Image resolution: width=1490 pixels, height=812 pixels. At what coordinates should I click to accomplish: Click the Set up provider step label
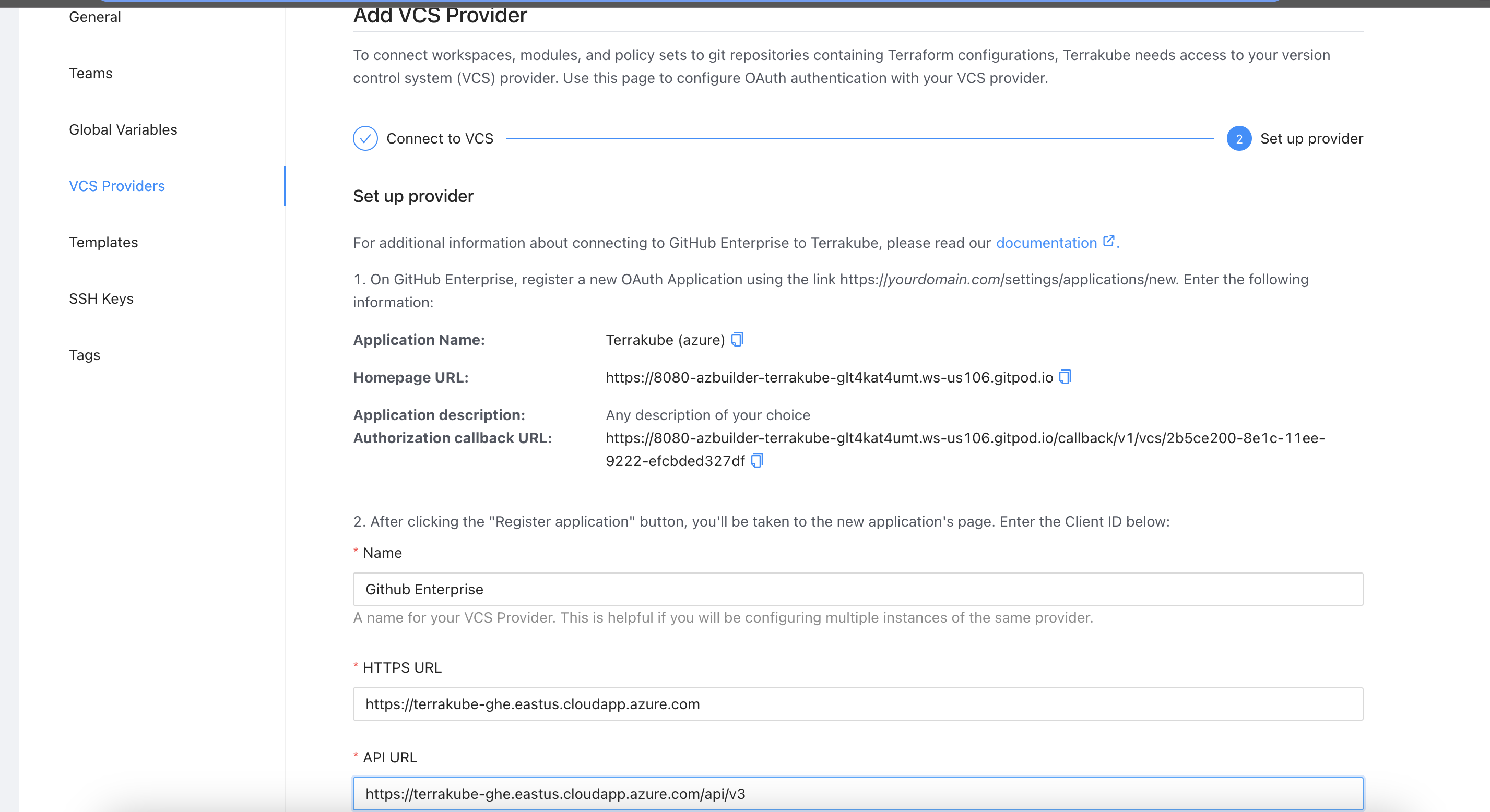pyautogui.click(x=1311, y=138)
